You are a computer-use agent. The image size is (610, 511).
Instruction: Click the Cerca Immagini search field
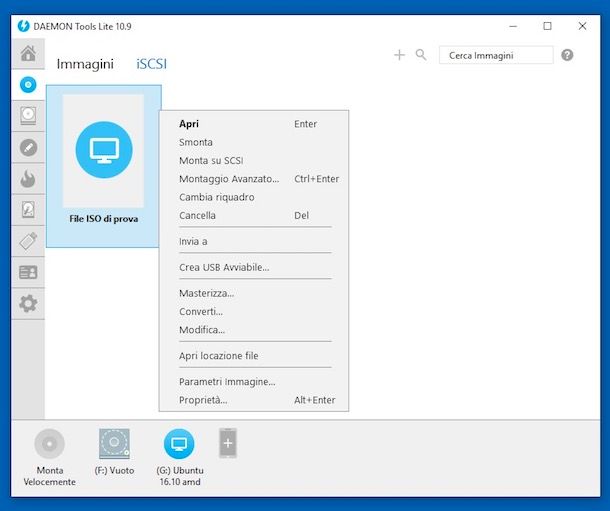coord(495,55)
